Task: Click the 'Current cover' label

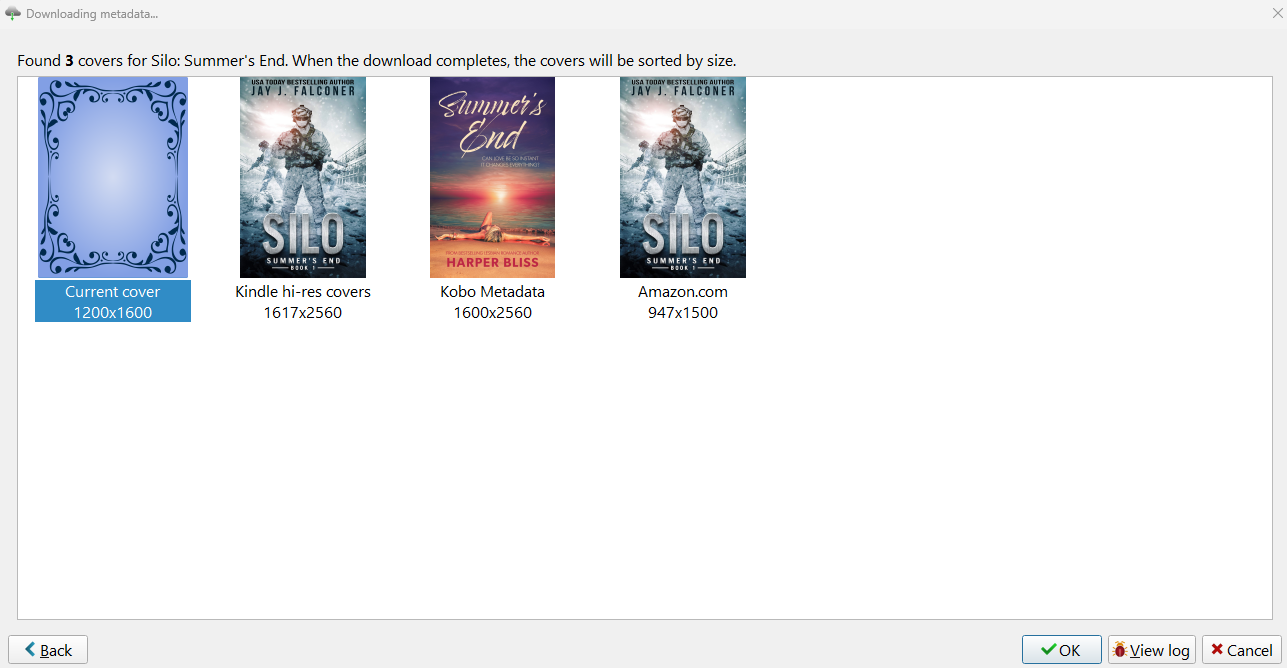Action: (x=113, y=292)
